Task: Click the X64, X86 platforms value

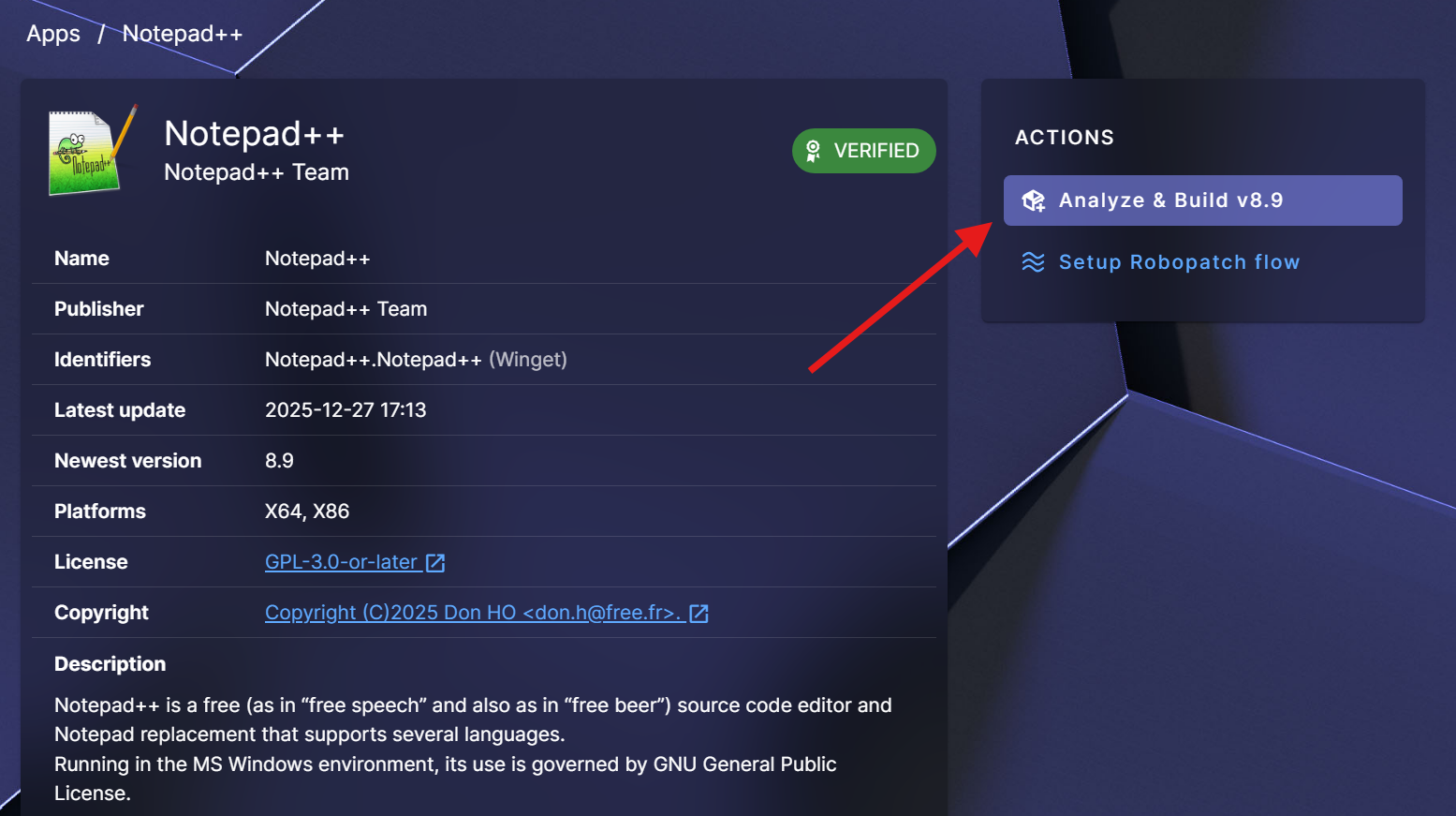Action: tap(307, 512)
